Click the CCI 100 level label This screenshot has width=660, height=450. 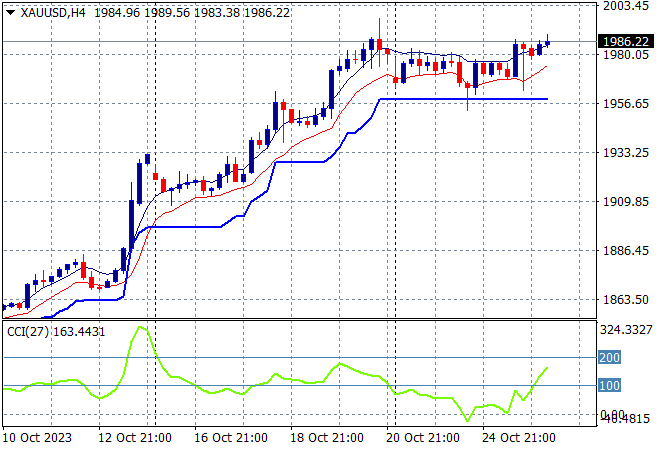pos(609,385)
